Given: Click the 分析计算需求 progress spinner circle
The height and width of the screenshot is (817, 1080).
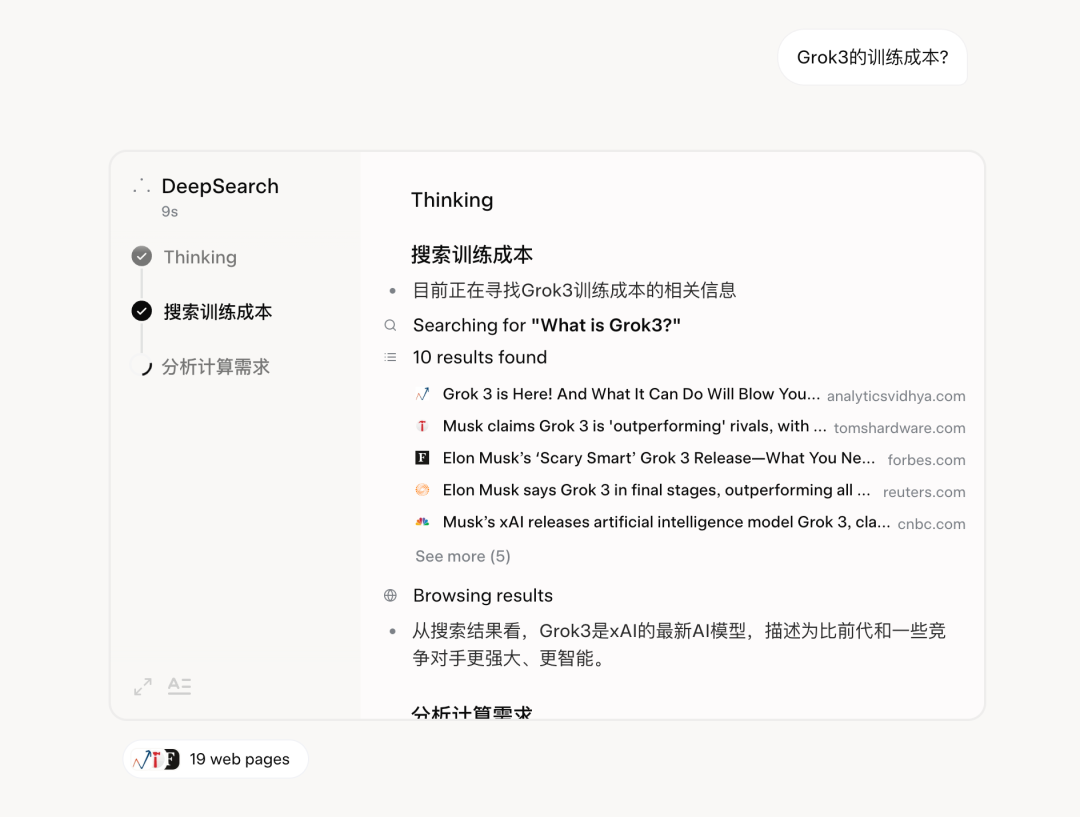Looking at the screenshot, I should click(x=141, y=366).
